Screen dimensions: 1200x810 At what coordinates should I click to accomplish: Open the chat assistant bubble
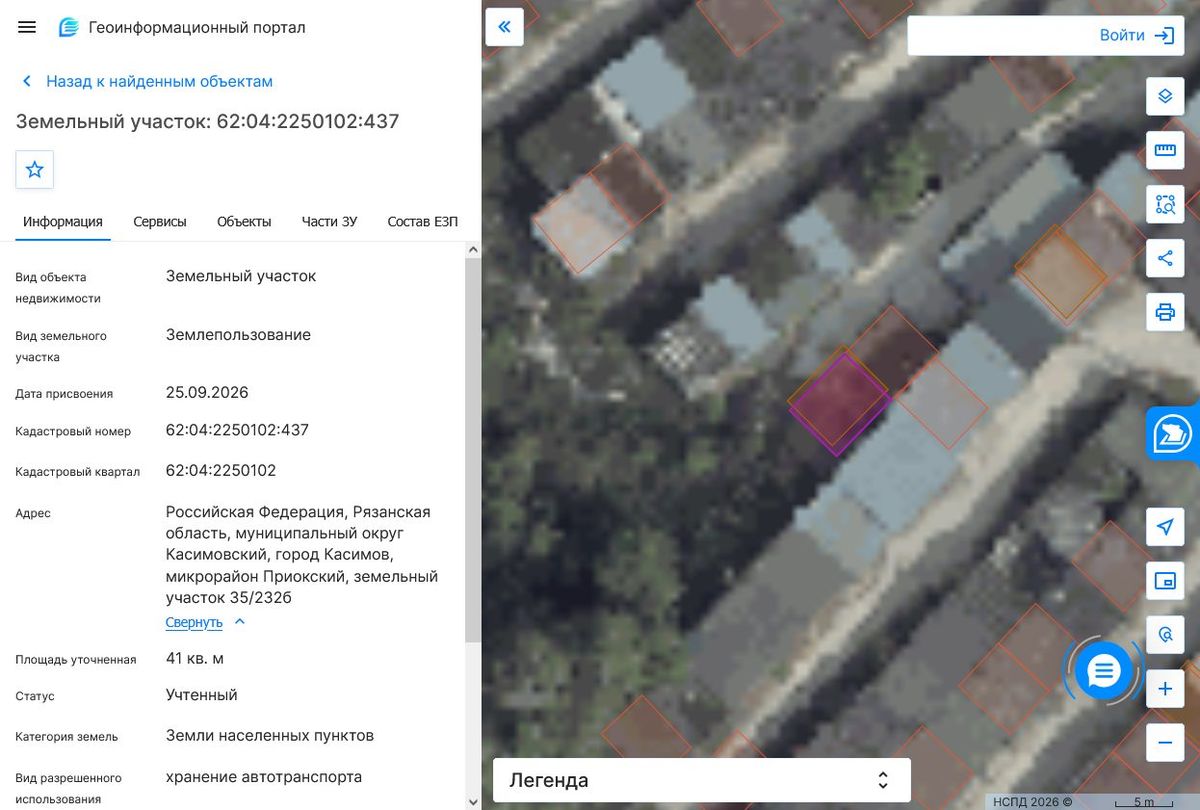[x=1104, y=670]
